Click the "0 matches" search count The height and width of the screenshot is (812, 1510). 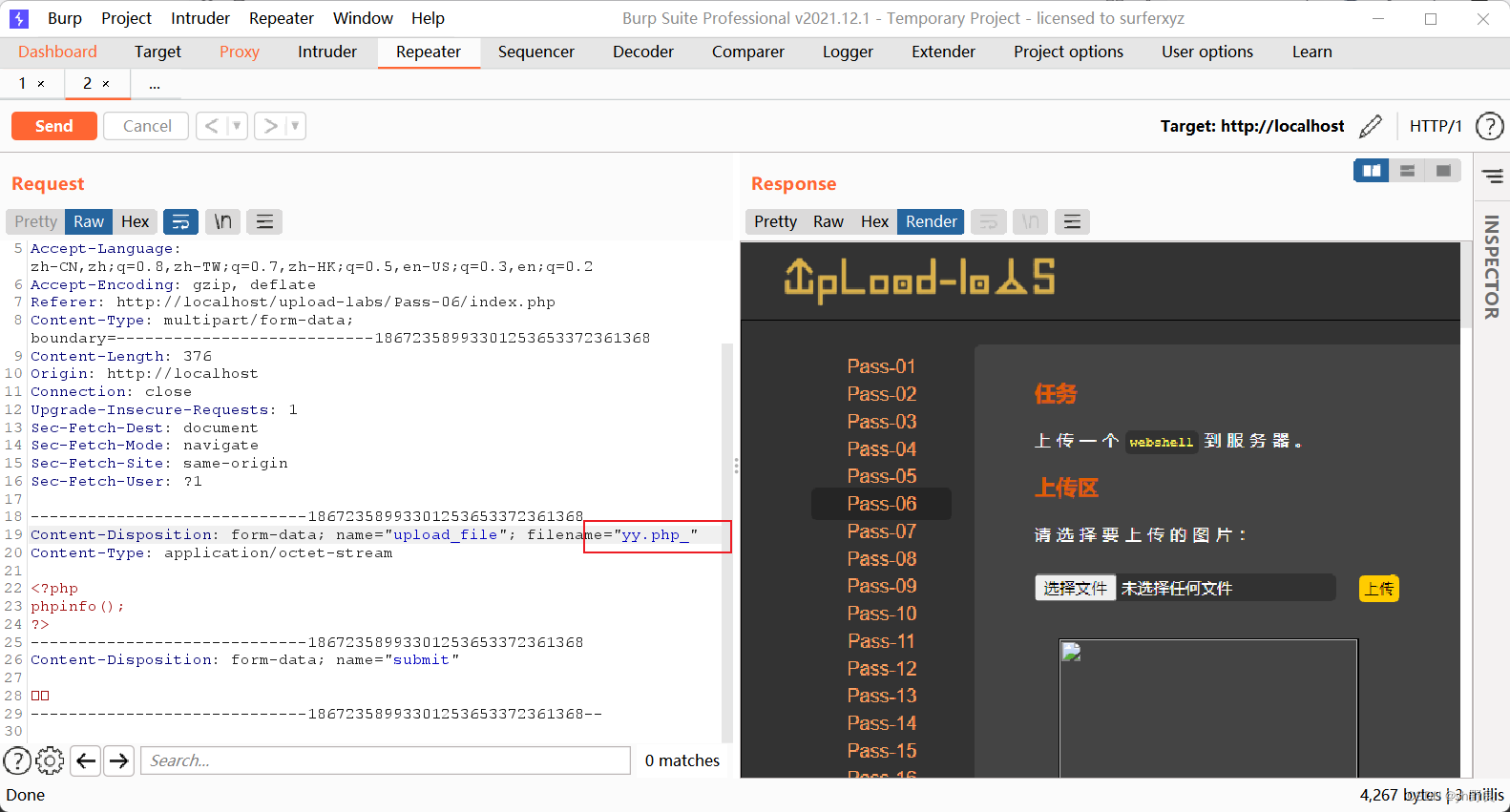click(682, 760)
